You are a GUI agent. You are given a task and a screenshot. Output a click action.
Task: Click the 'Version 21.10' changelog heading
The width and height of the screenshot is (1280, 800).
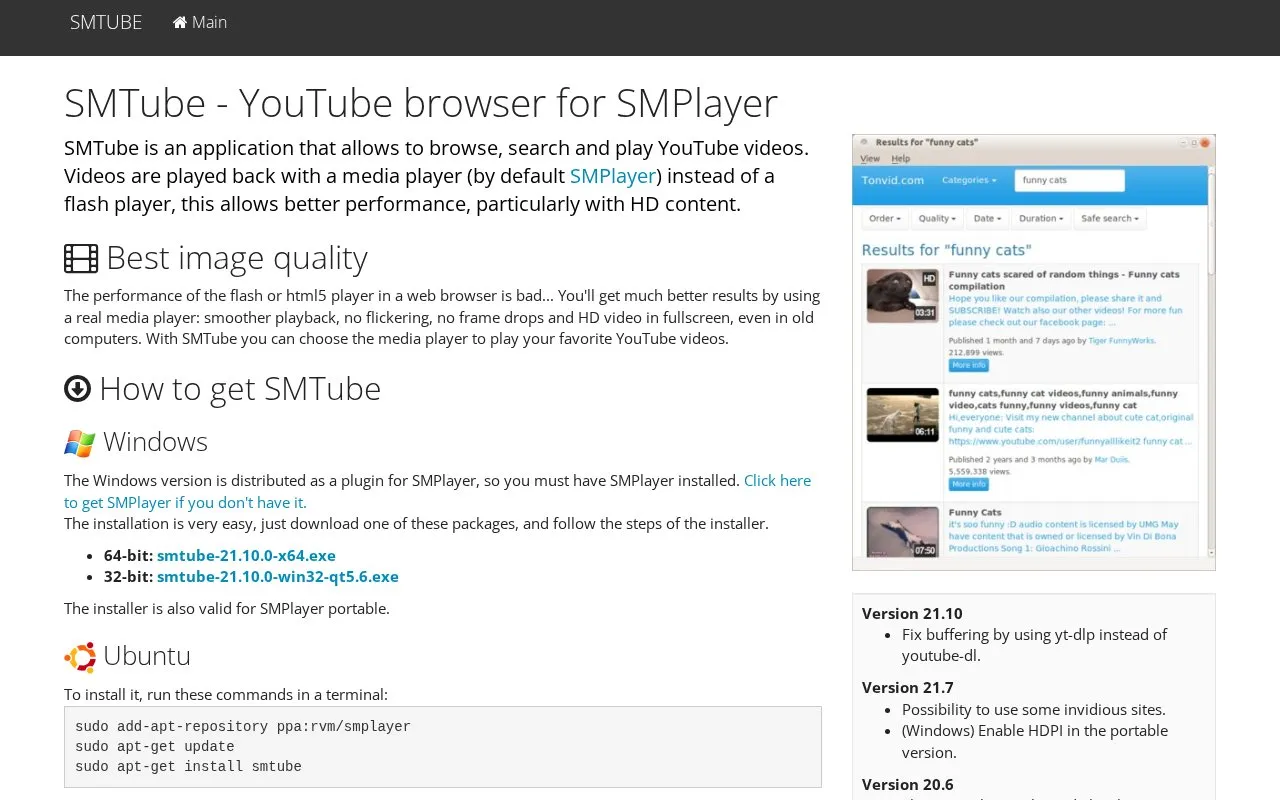click(x=912, y=613)
